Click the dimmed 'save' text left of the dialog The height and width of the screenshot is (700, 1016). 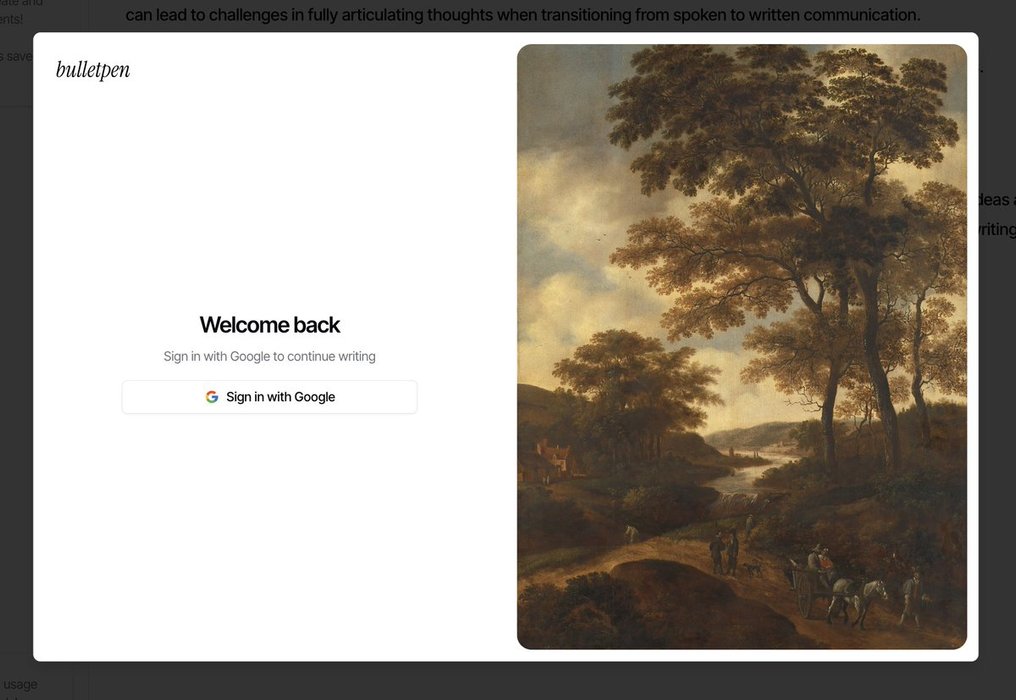click(16, 56)
